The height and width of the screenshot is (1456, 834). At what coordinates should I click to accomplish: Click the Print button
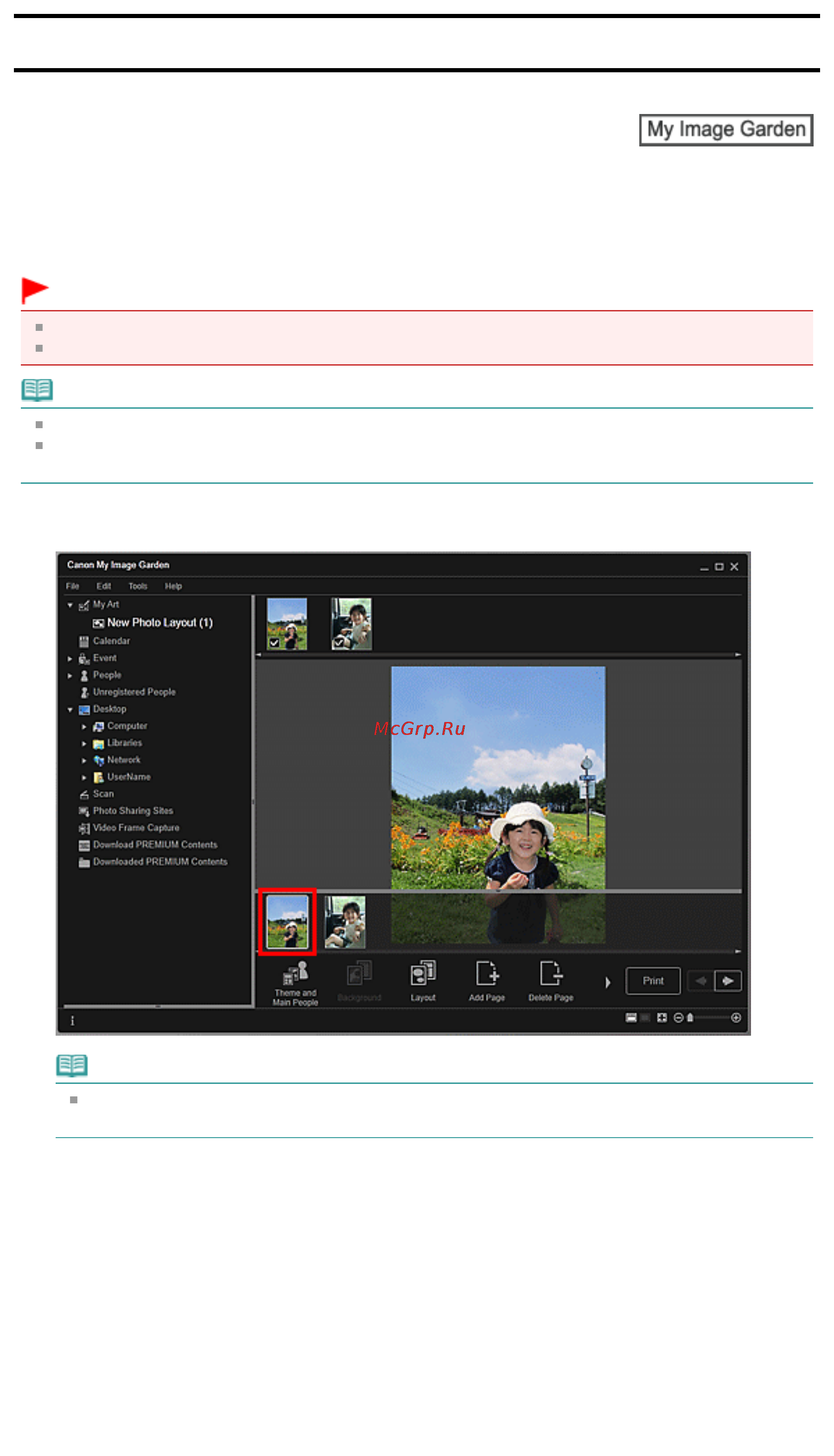pos(653,981)
